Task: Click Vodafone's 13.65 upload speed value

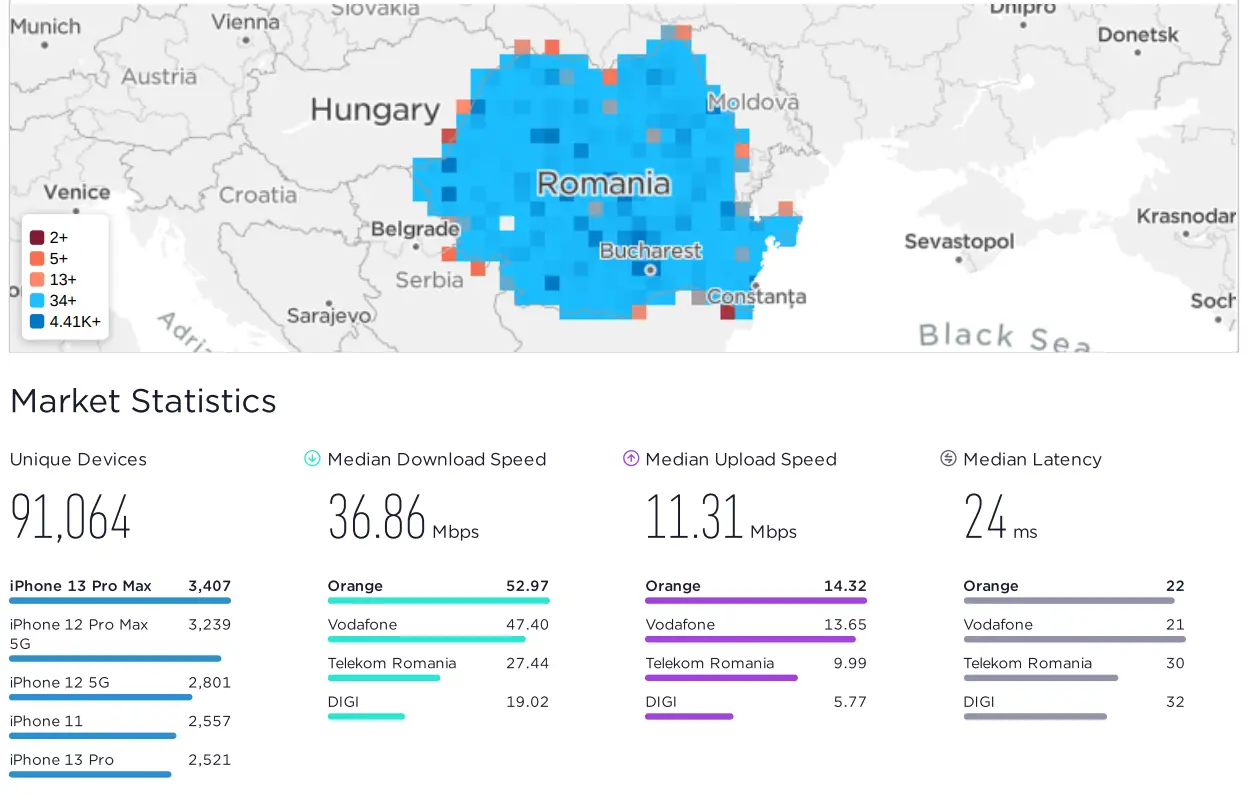Action: click(845, 625)
